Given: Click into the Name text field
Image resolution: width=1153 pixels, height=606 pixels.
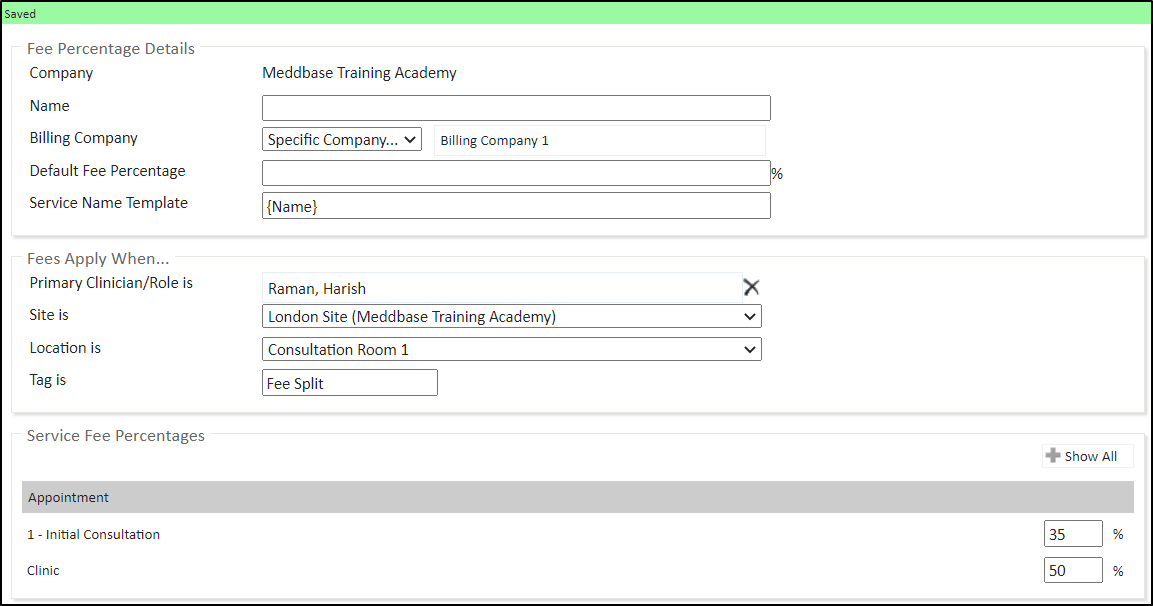Looking at the screenshot, I should coord(516,108).
